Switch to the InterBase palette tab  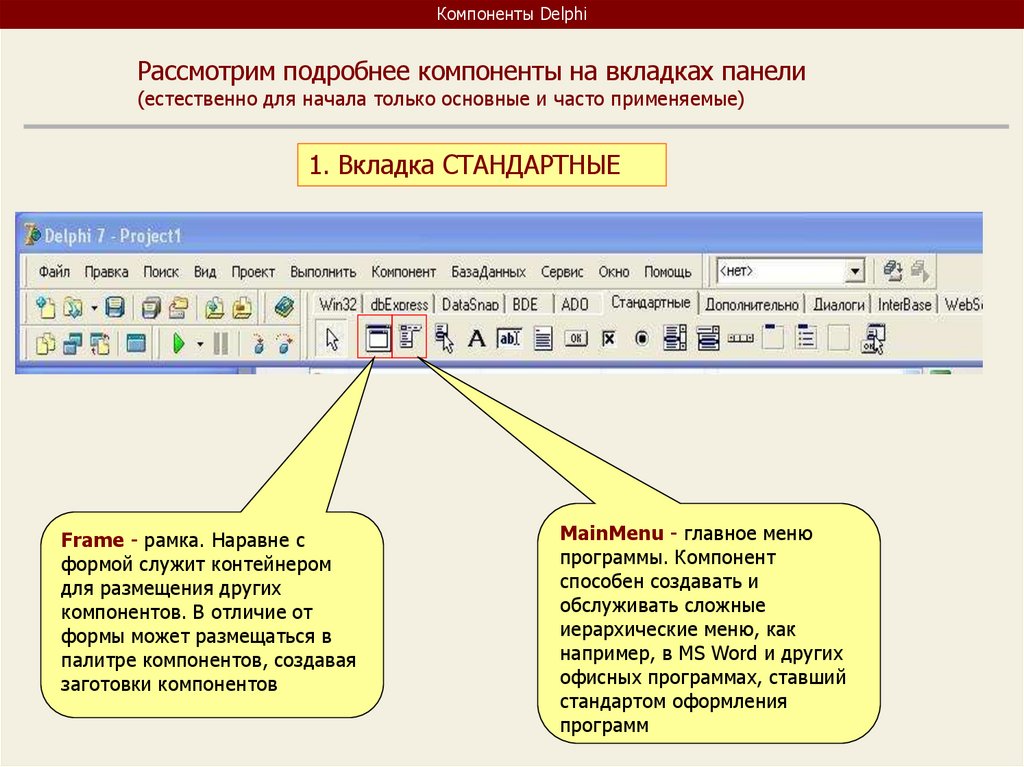click(904, 304)
